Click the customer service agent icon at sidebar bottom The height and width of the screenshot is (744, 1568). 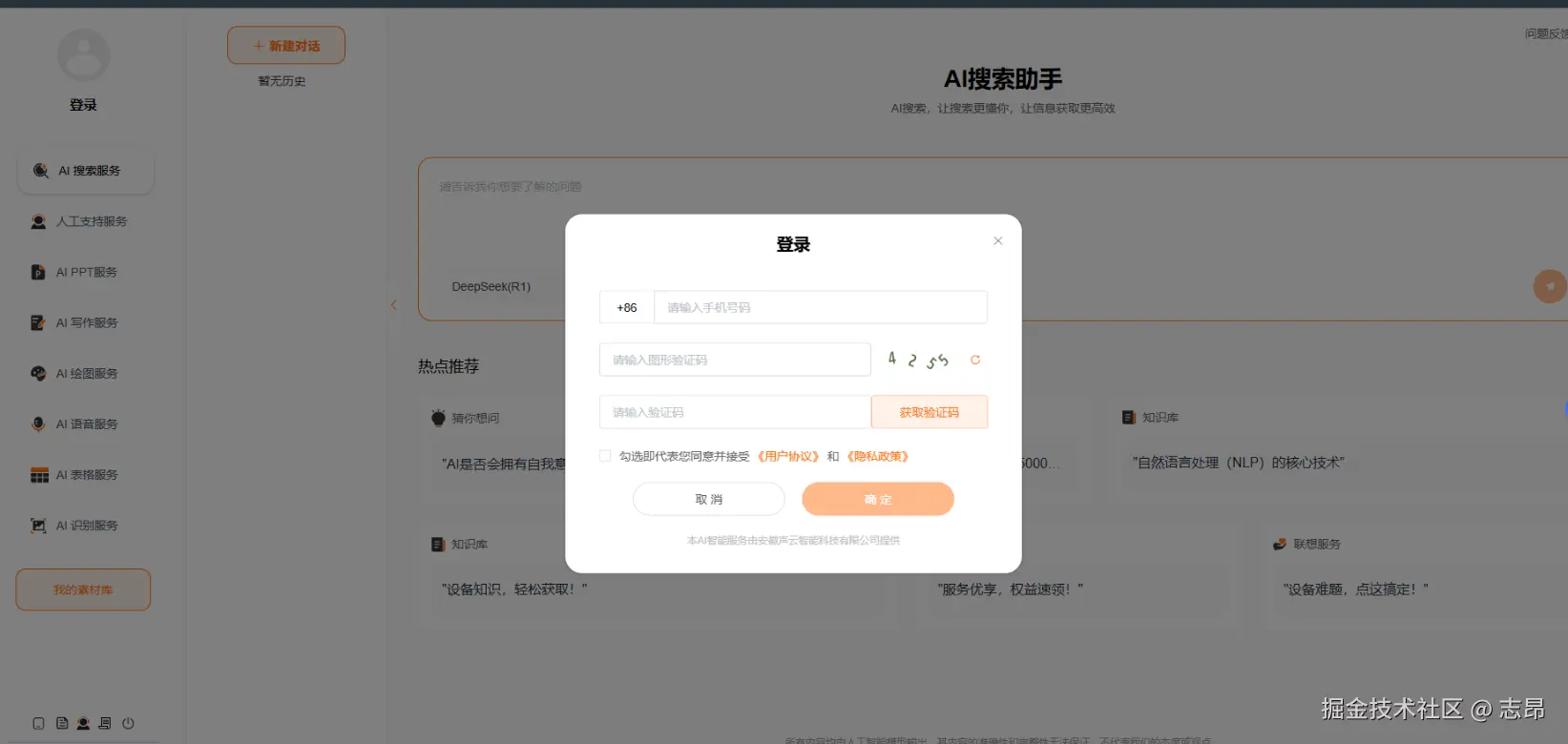83,723
